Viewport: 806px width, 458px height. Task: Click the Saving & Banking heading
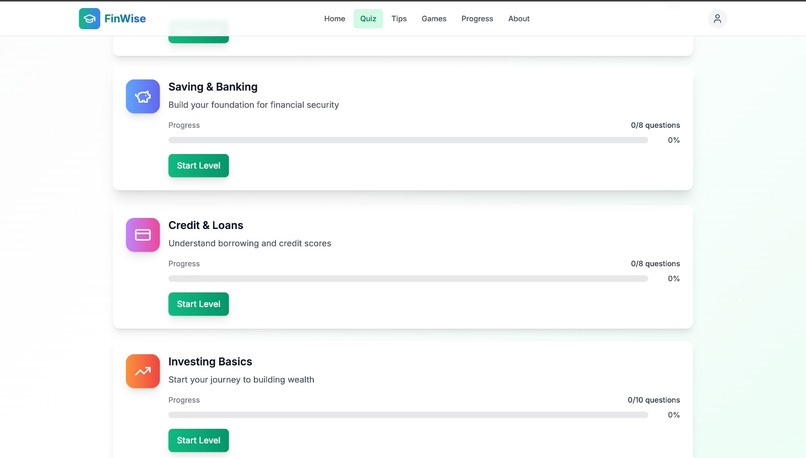[213, 87]
